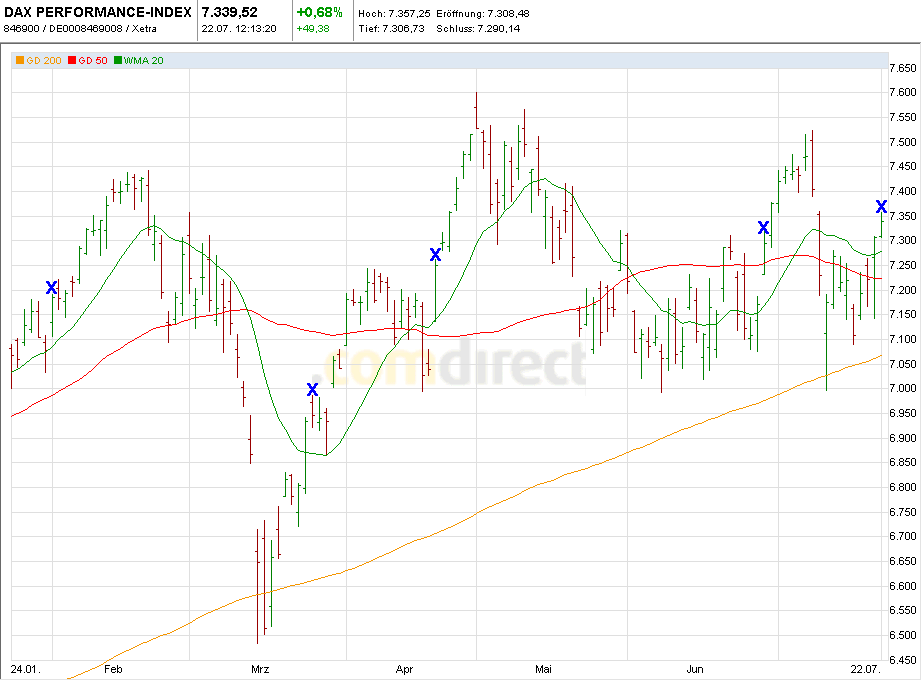
Task: Select the GD 200 legend label
Action: (x=44, y=61)
